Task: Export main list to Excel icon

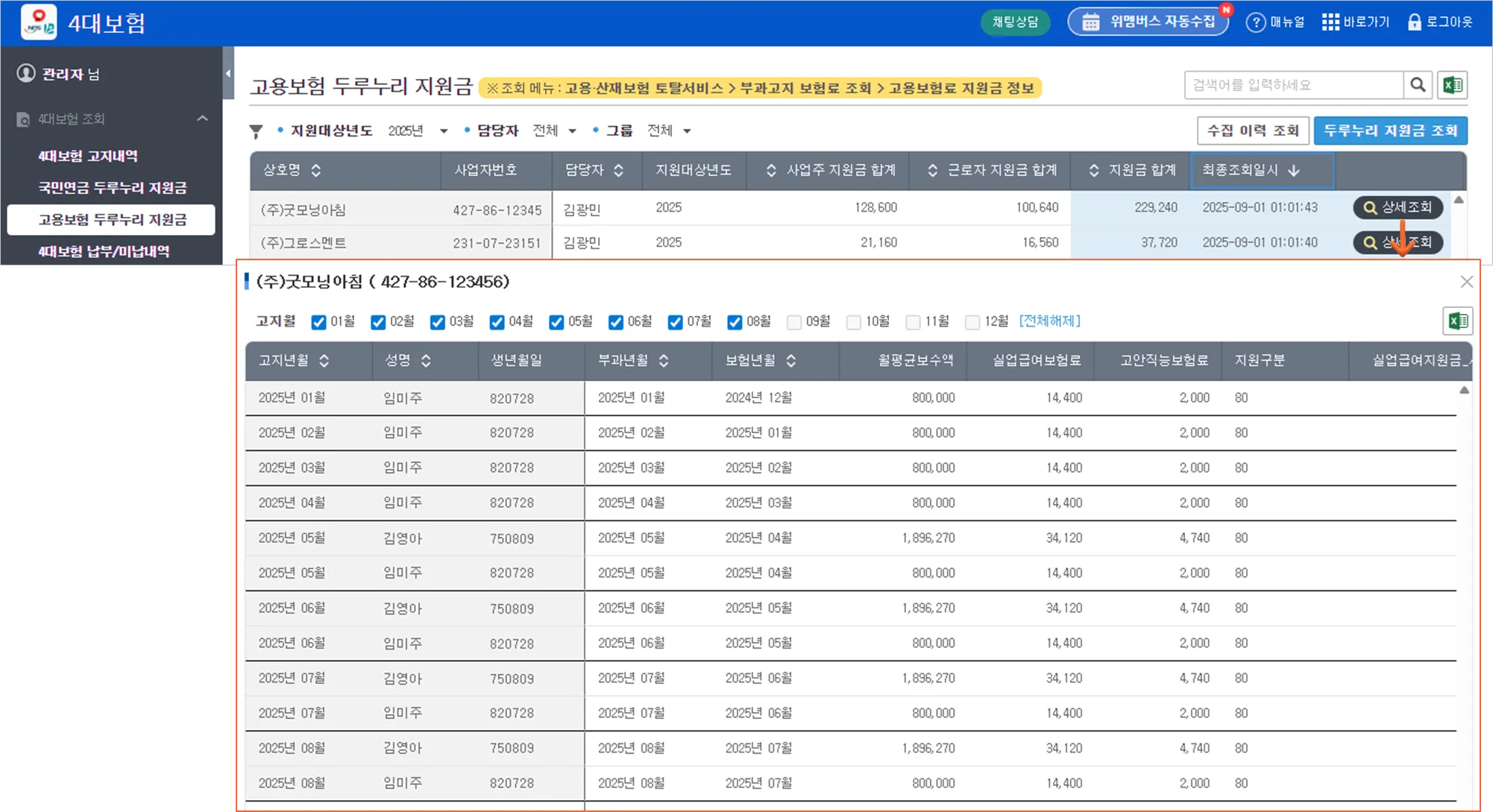Action: 1453,85
